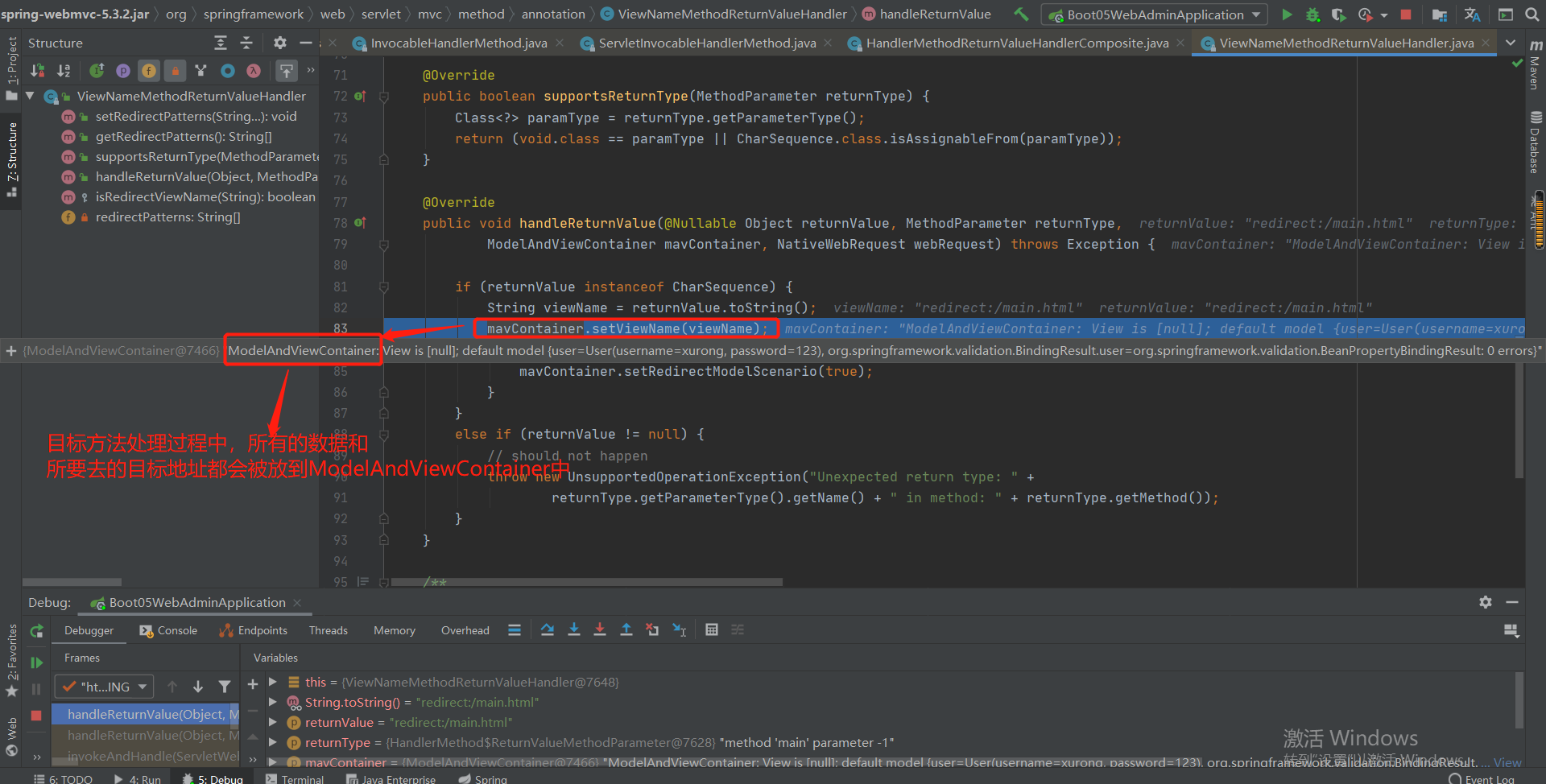Expand returnValue variable node

point(273,722)
